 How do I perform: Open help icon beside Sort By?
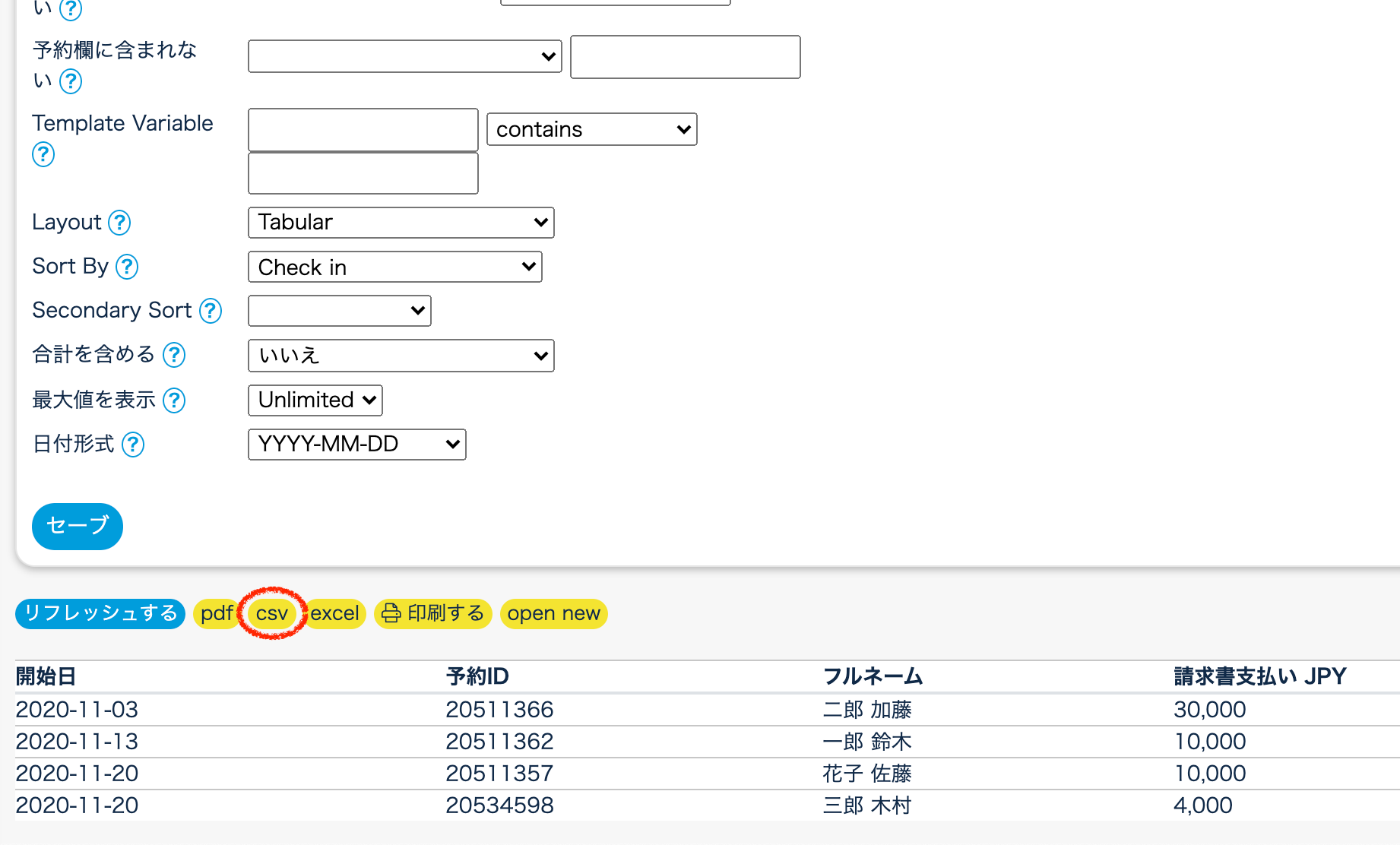pyautogui.click(x=127, y=267)
